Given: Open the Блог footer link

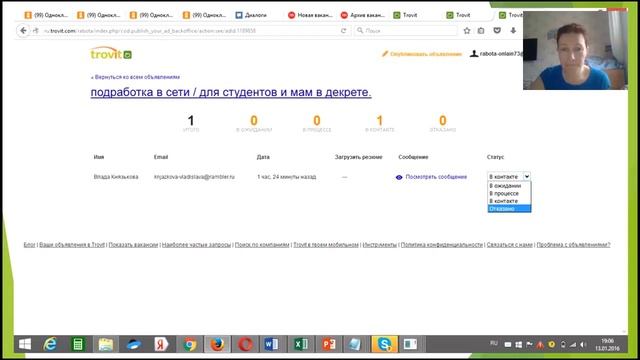Looking at the screenshot, I should [29, 245].
